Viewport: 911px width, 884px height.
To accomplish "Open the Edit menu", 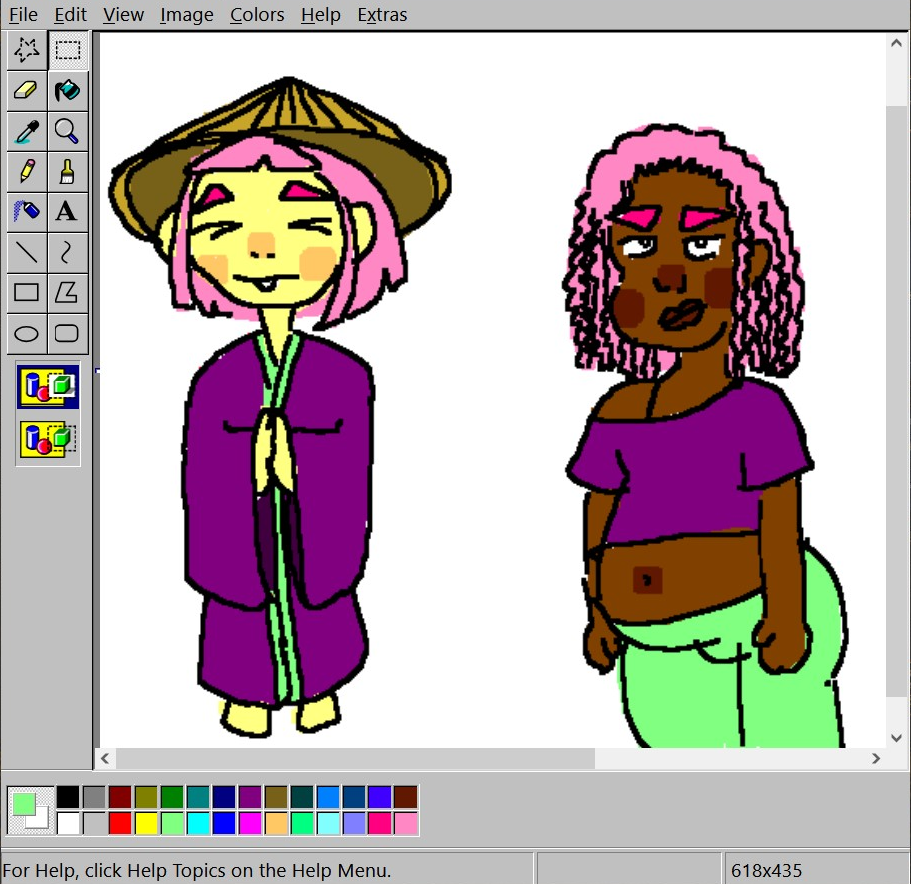I will 70,15.
